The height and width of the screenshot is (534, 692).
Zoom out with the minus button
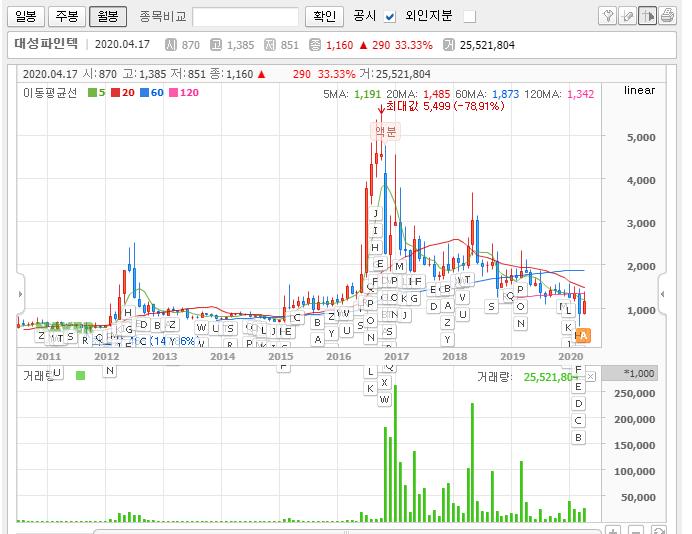click(x=635, y=530)
